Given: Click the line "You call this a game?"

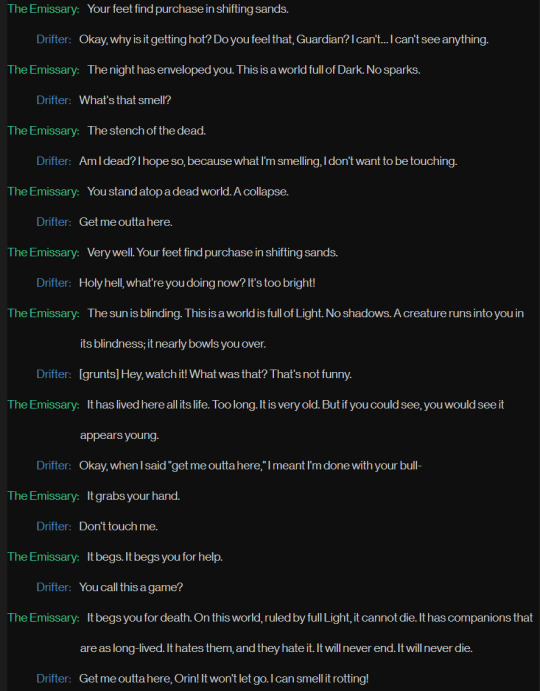Looking at the screenshot, I should click(x=131, y=587).
